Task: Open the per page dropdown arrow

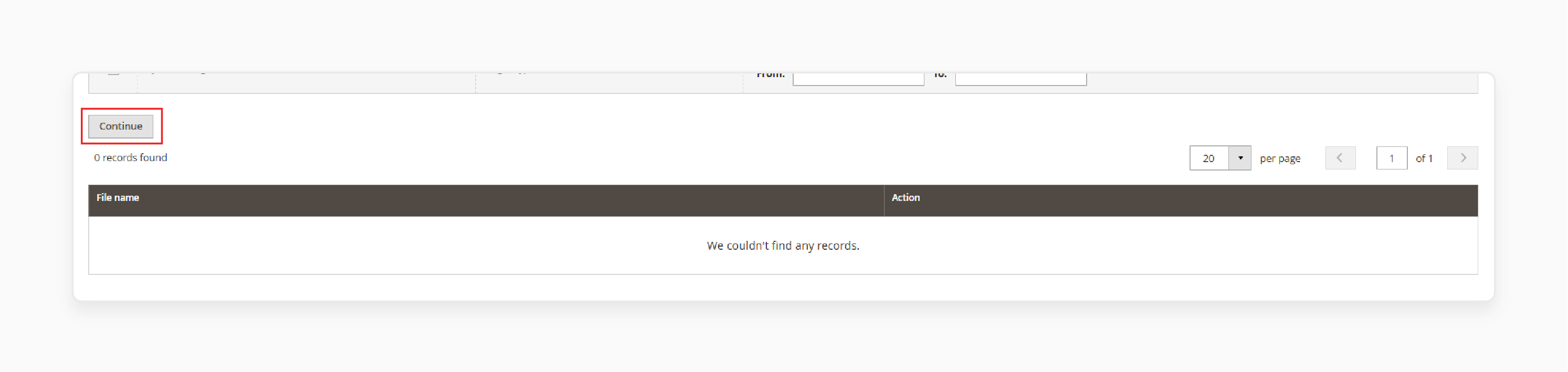Action: click(1240, 158)
